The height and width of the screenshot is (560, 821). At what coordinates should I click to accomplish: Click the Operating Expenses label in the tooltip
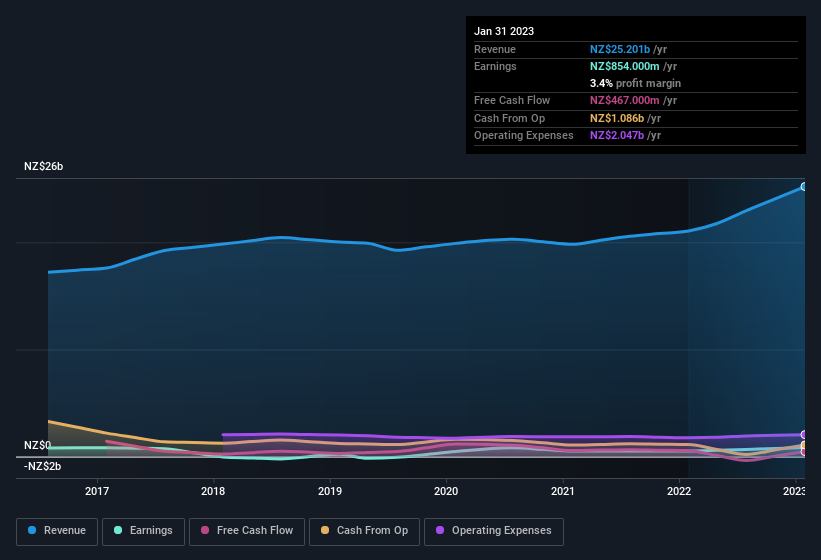524,136
